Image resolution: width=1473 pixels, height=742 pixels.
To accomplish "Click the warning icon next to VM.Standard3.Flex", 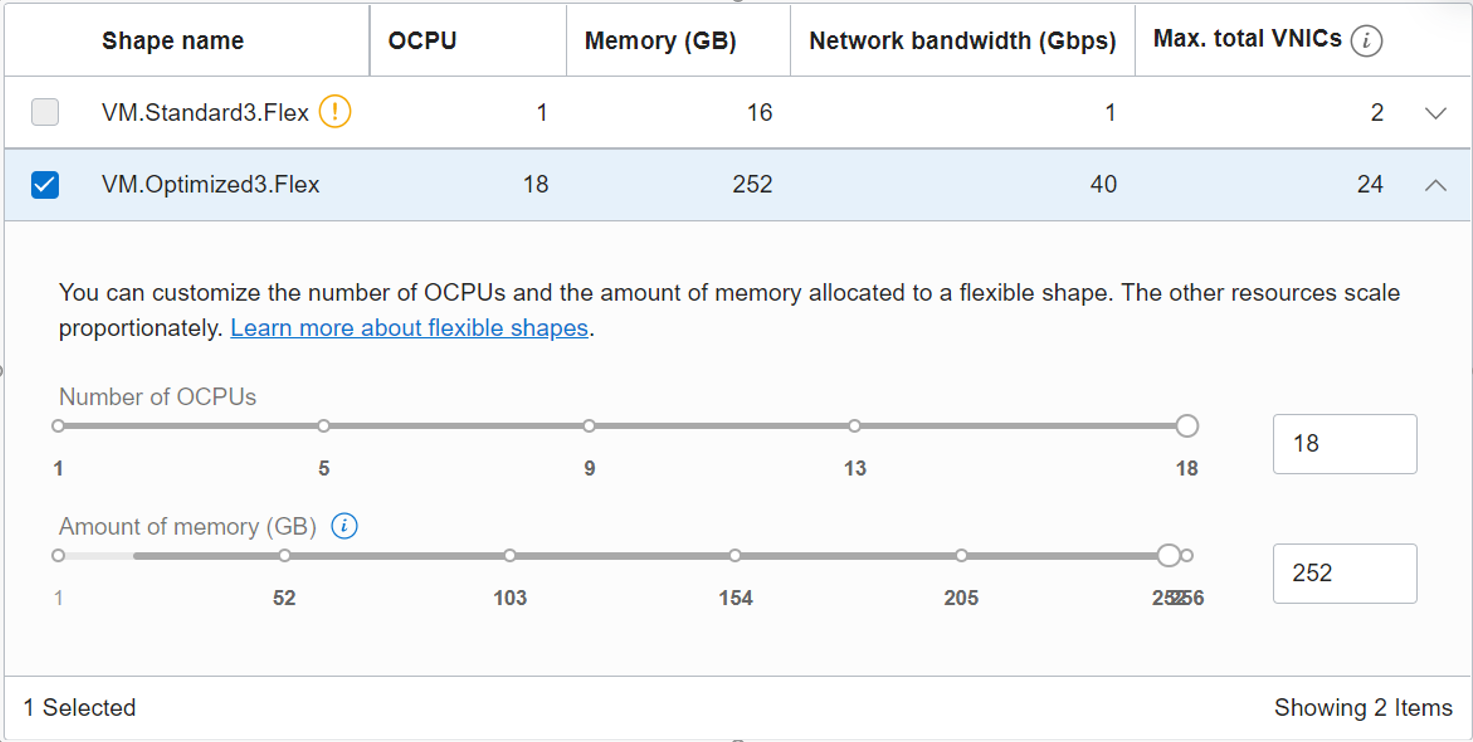I will [335, 112].
